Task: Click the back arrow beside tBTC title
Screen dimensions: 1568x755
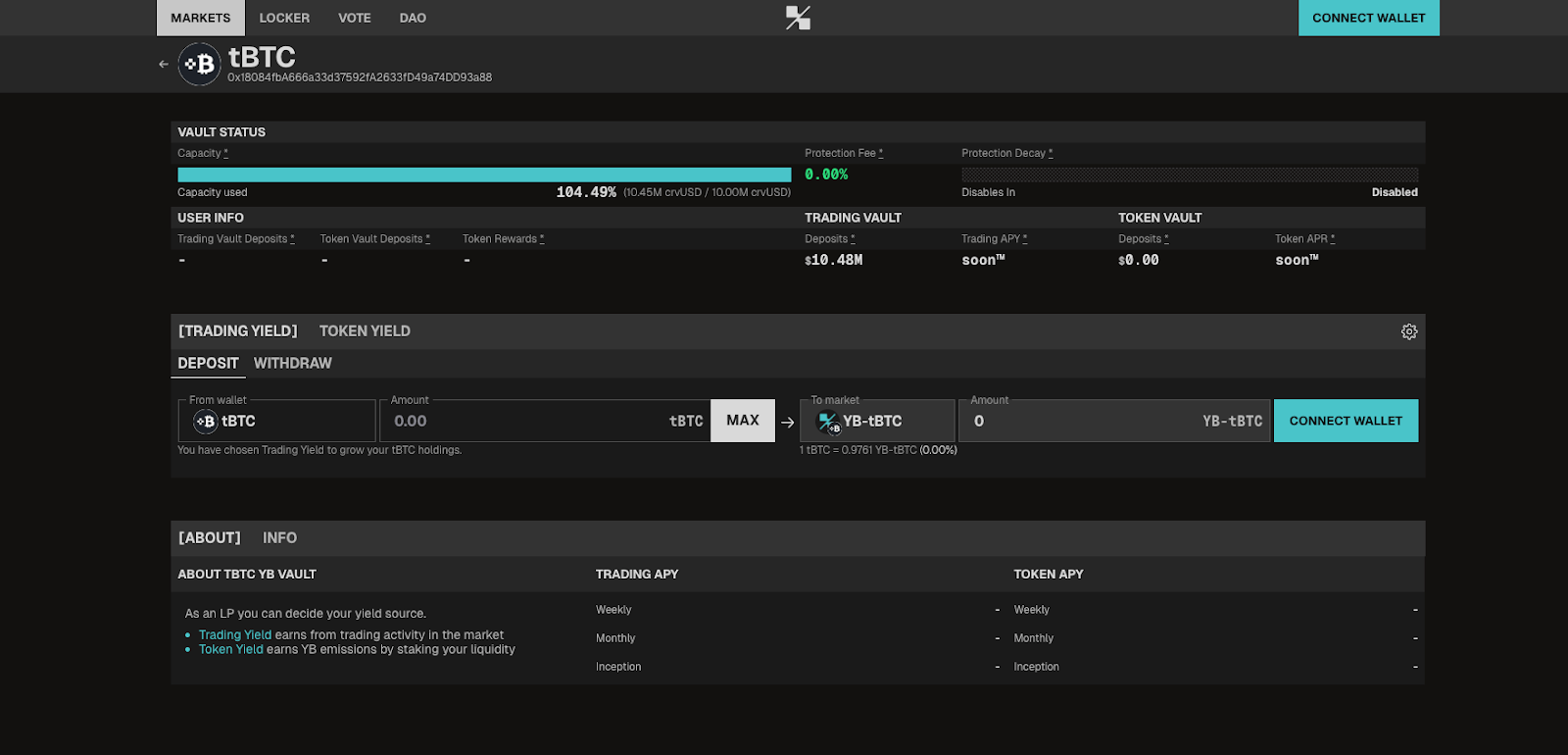Action: pos(164,65)
